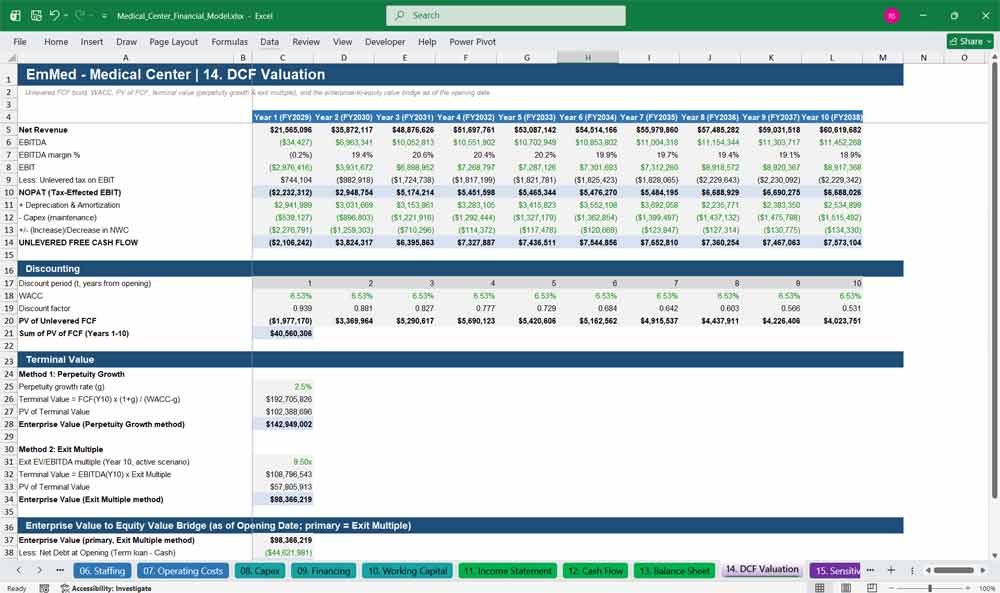
Task: Switch to the Home ribbon tab
Action: (x=56, y=41)
